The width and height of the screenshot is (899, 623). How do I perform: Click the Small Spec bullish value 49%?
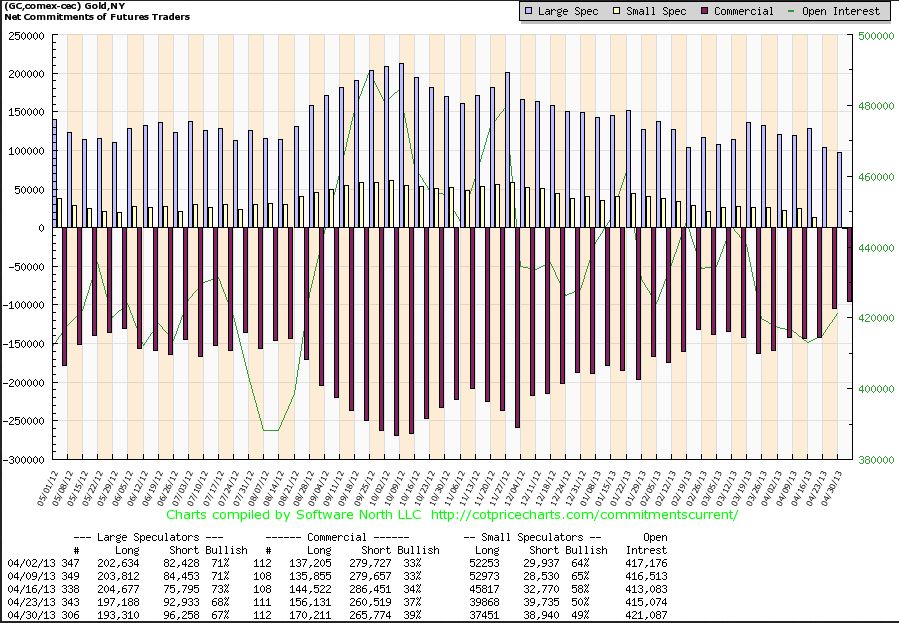[x=580, y=616]
